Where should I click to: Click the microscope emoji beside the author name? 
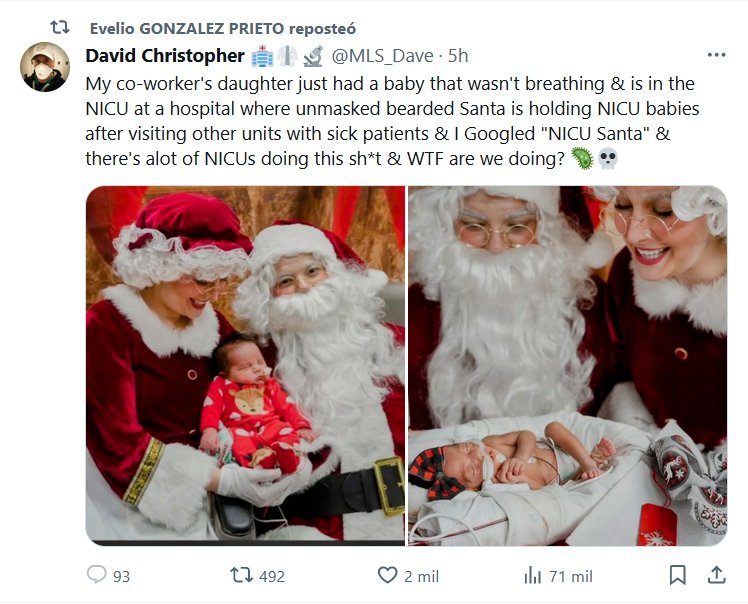[313, 56]
